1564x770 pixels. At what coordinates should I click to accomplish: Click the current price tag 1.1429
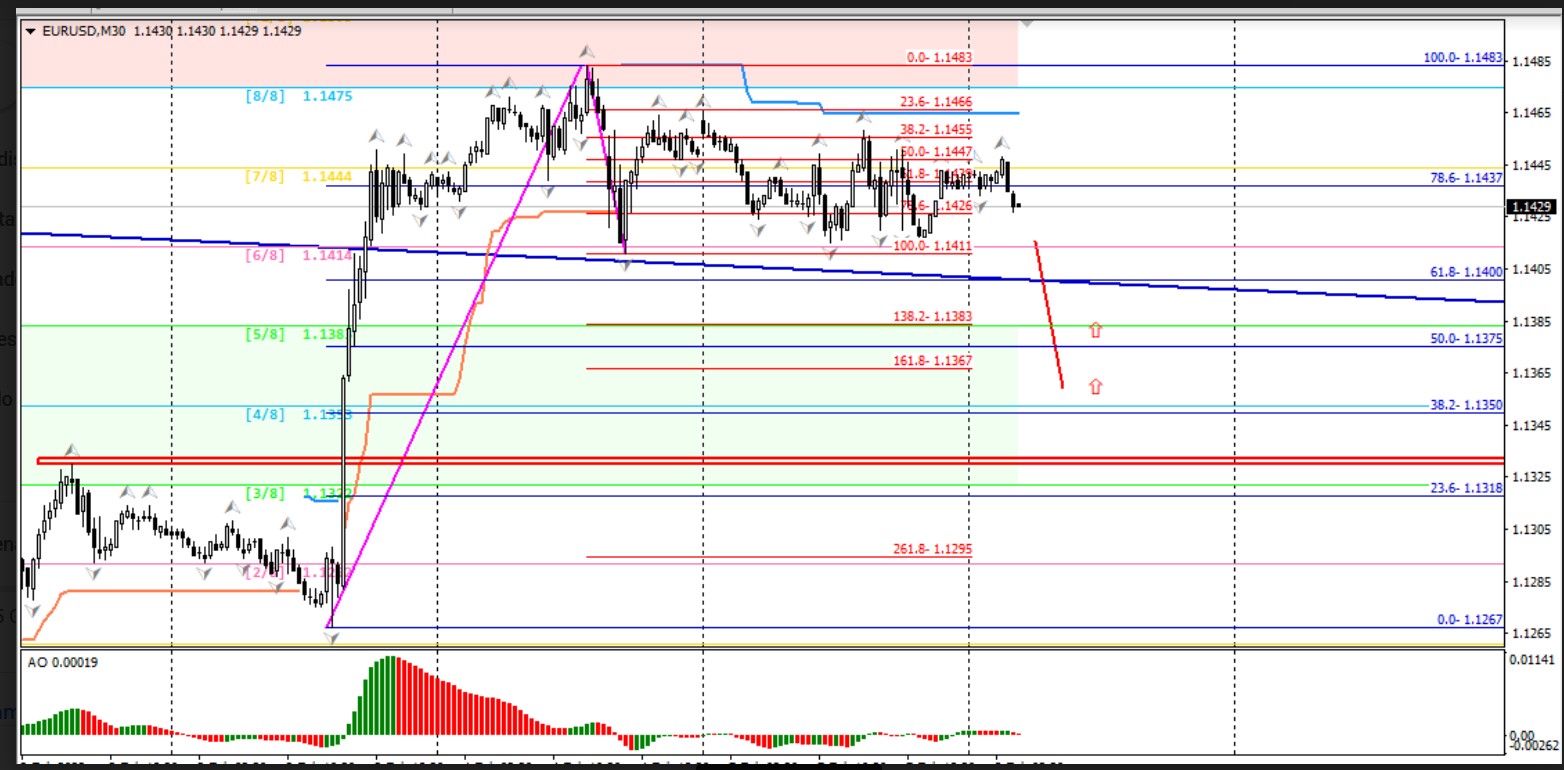pos(1531,207)
